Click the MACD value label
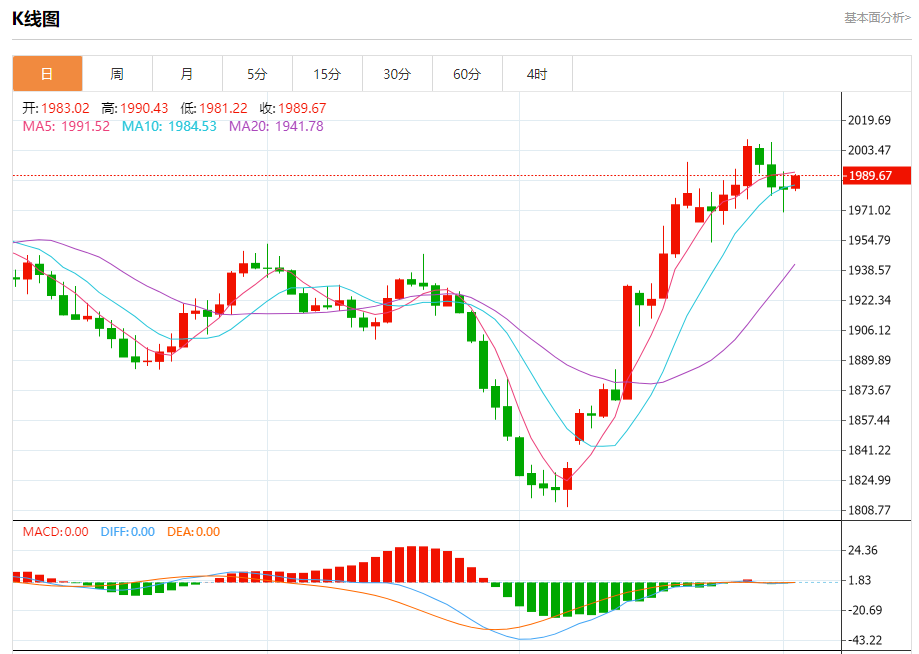Viewport: 919px width, 654px height. coord(55,532)
